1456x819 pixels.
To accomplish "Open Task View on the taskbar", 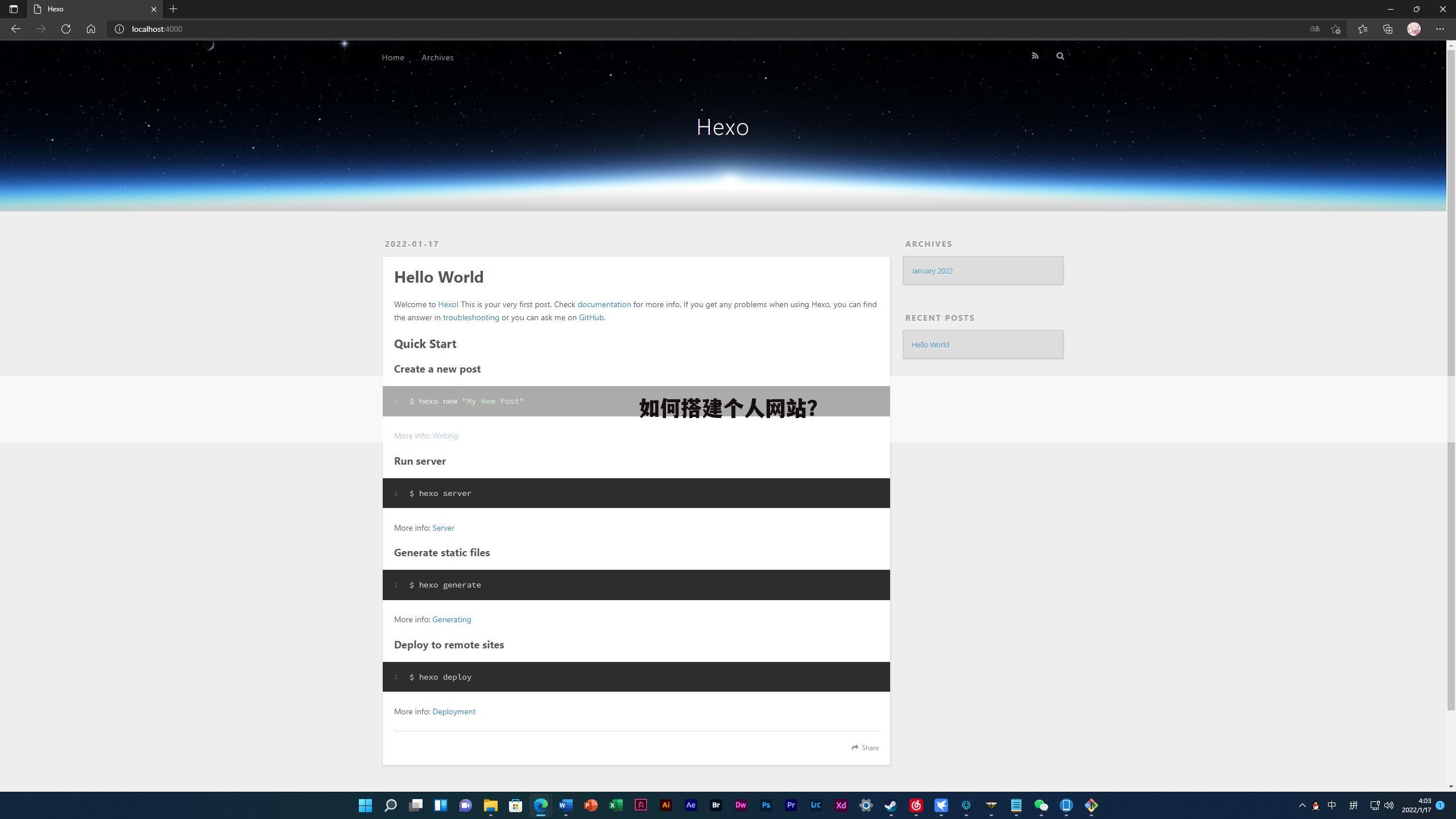I will tap(415, 805).
